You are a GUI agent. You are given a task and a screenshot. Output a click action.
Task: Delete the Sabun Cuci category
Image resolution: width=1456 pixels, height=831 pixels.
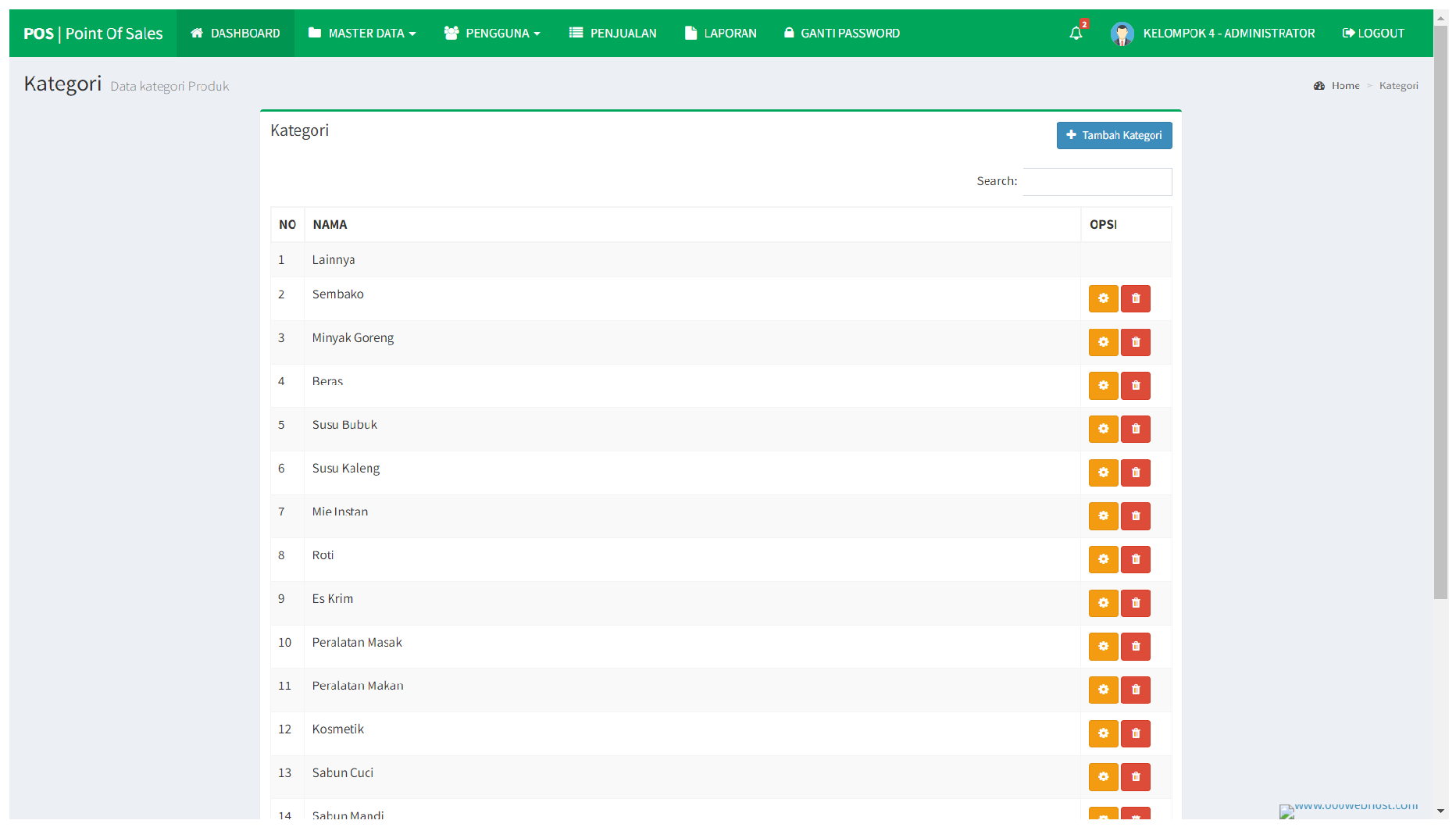tap(1135, 776)
